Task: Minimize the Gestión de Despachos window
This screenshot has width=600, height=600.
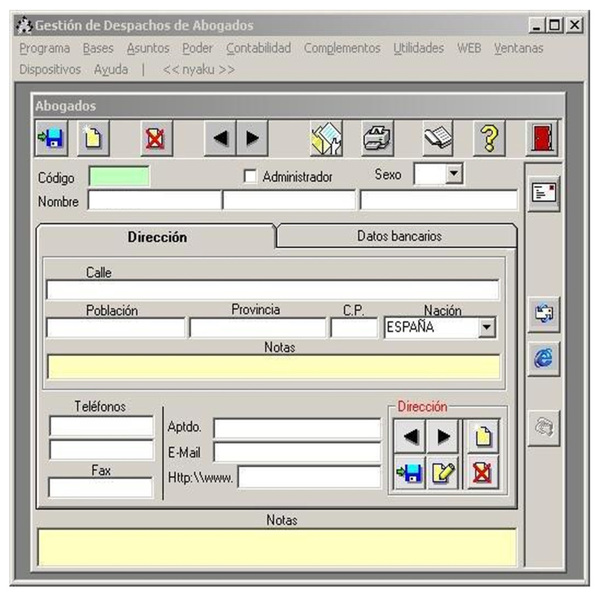Action: click(x=537, y=25)
